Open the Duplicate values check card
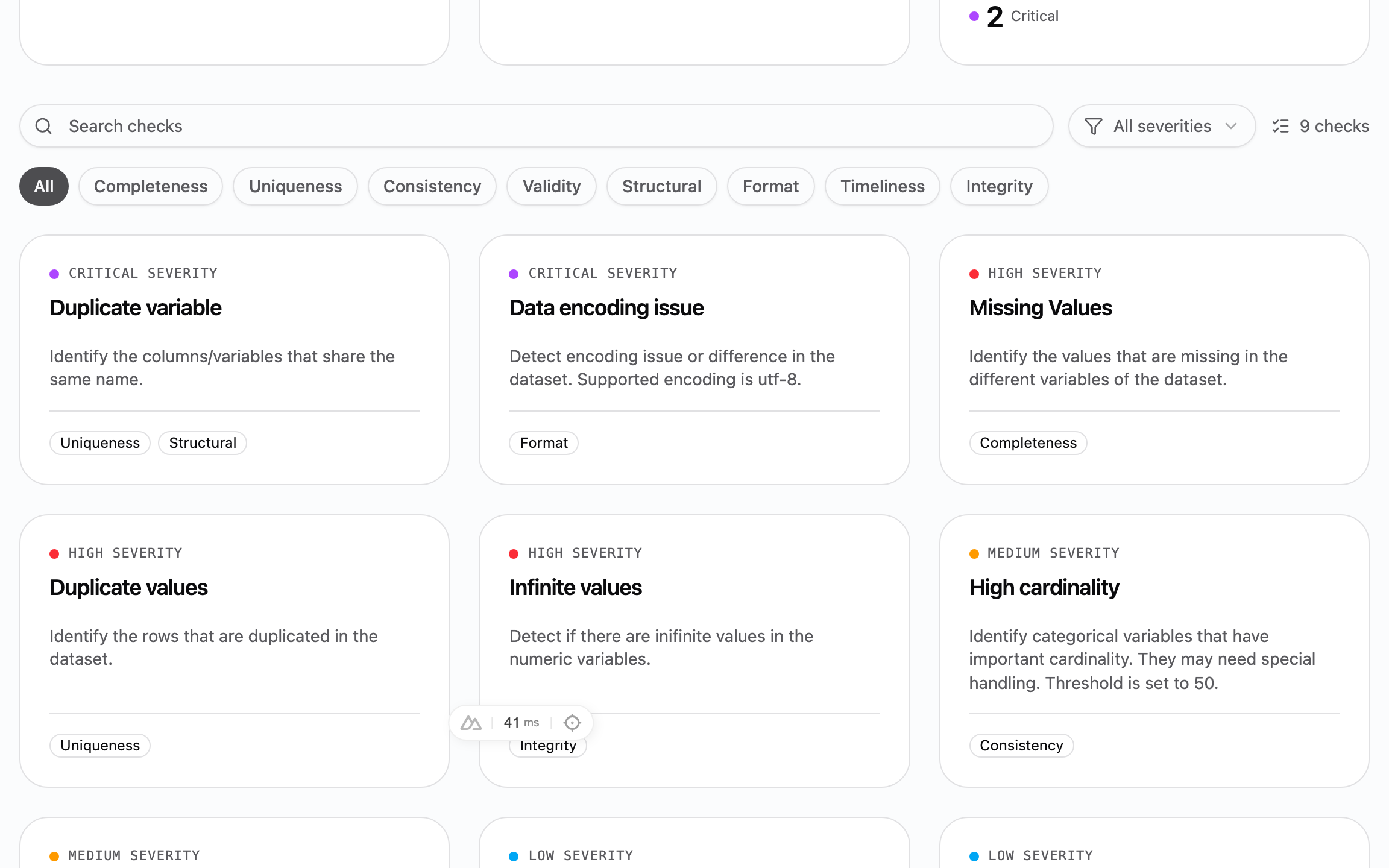 [x=235, y=651]
